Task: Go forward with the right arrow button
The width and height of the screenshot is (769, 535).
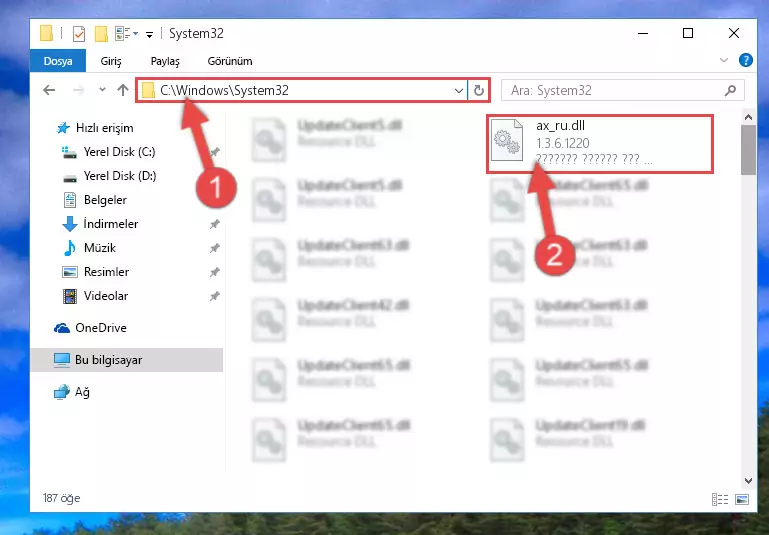Action: 78,90
